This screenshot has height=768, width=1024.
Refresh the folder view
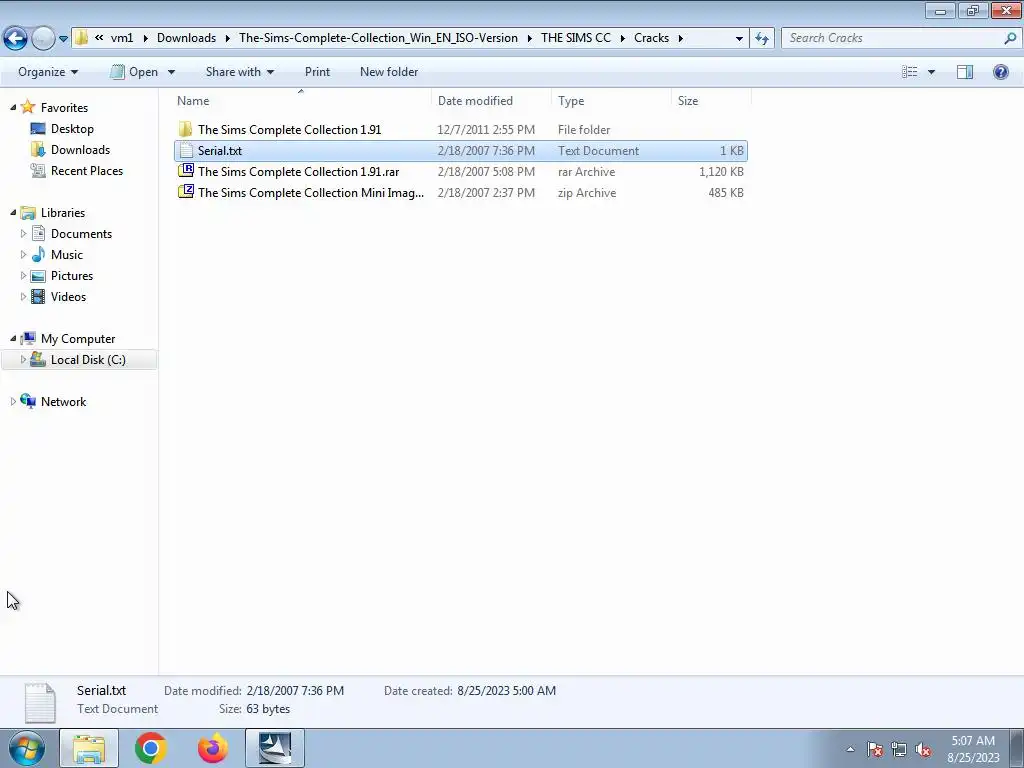tap(761, 39)
